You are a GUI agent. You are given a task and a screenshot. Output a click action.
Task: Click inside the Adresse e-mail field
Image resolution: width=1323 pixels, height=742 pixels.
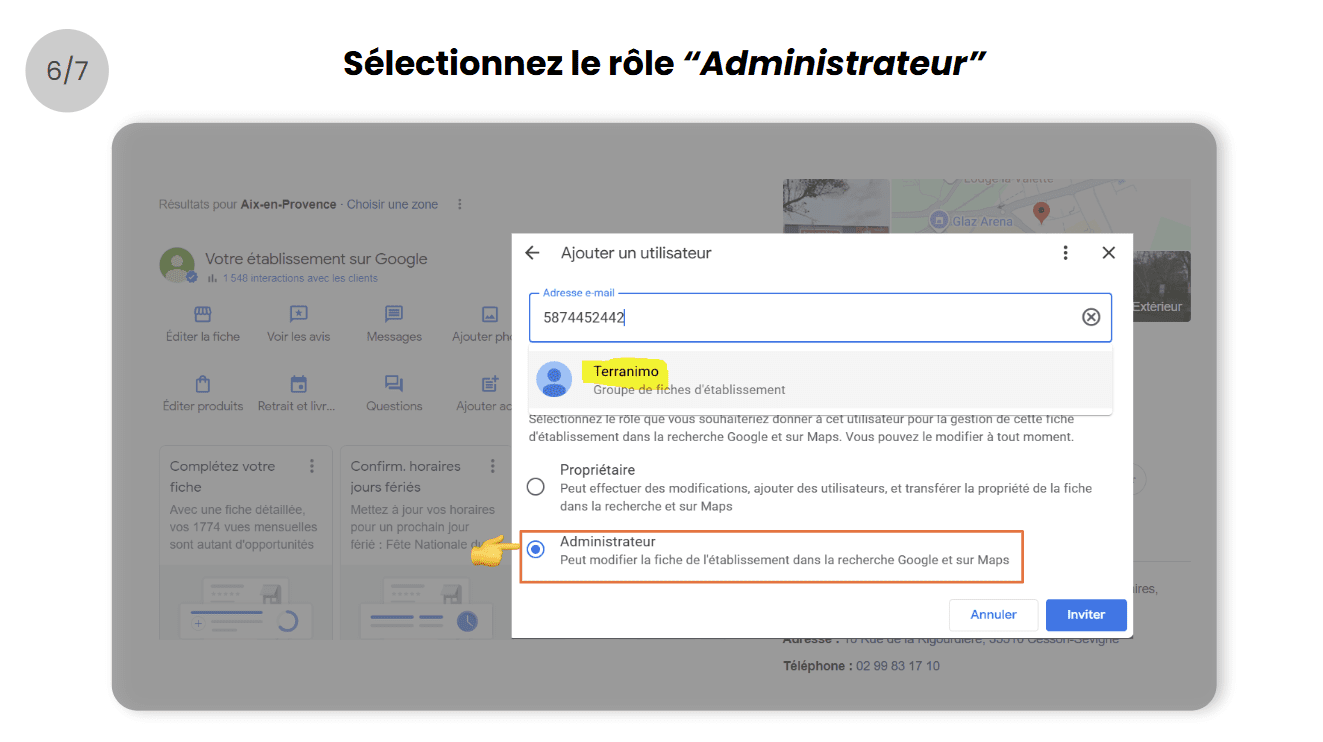click(800, 317)
